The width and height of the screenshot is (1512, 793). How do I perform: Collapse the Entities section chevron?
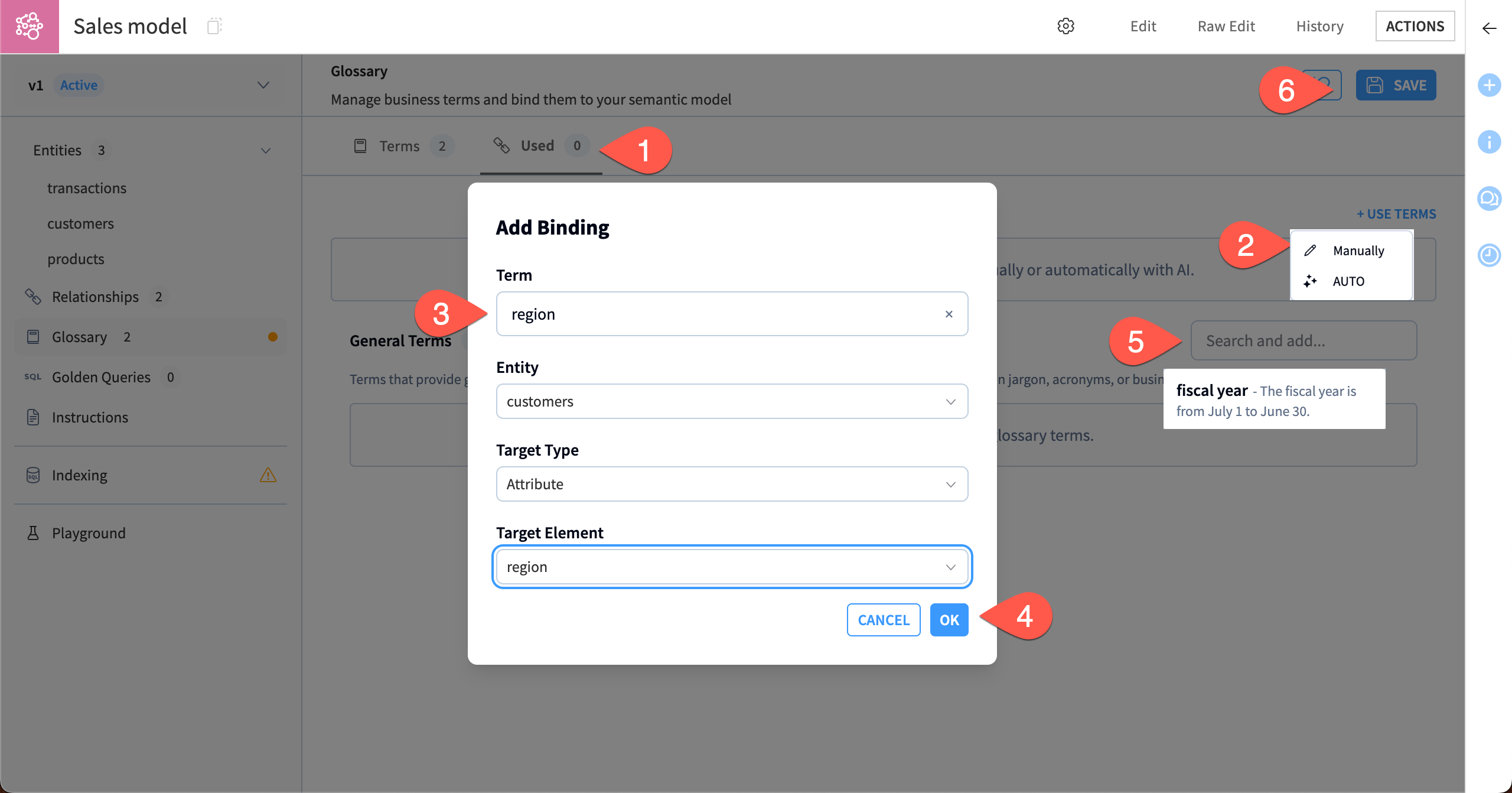266,151
